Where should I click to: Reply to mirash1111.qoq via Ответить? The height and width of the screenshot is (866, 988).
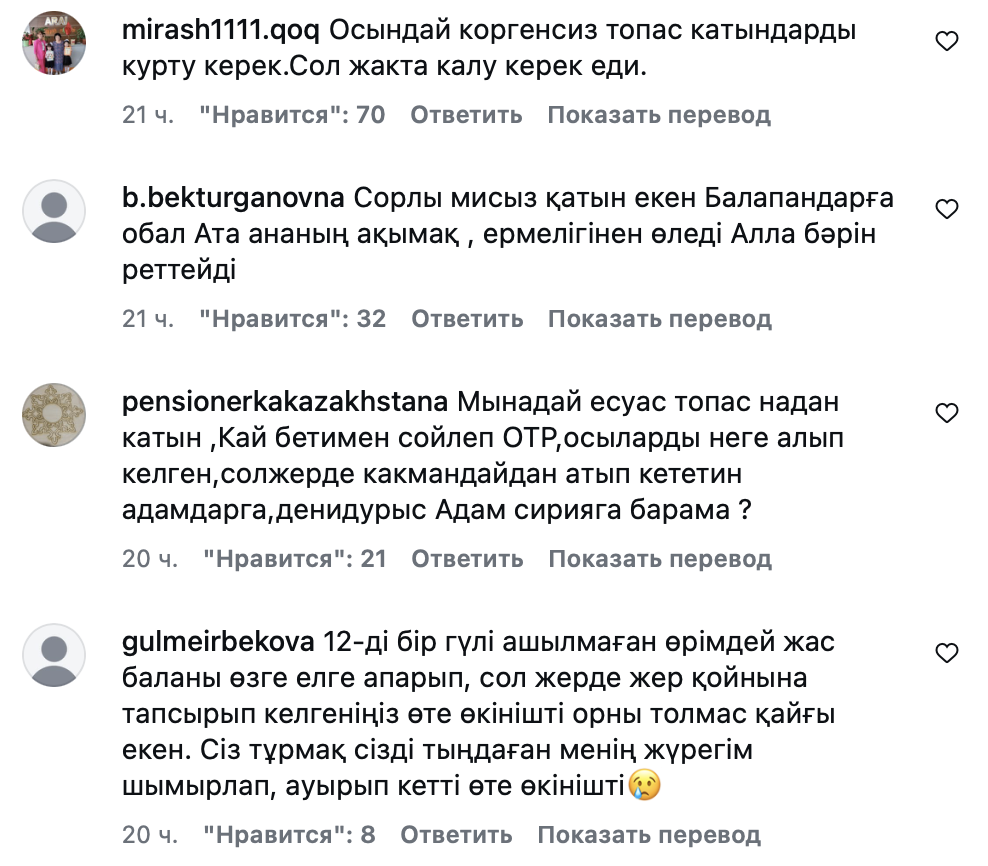[x=466, y=115]
